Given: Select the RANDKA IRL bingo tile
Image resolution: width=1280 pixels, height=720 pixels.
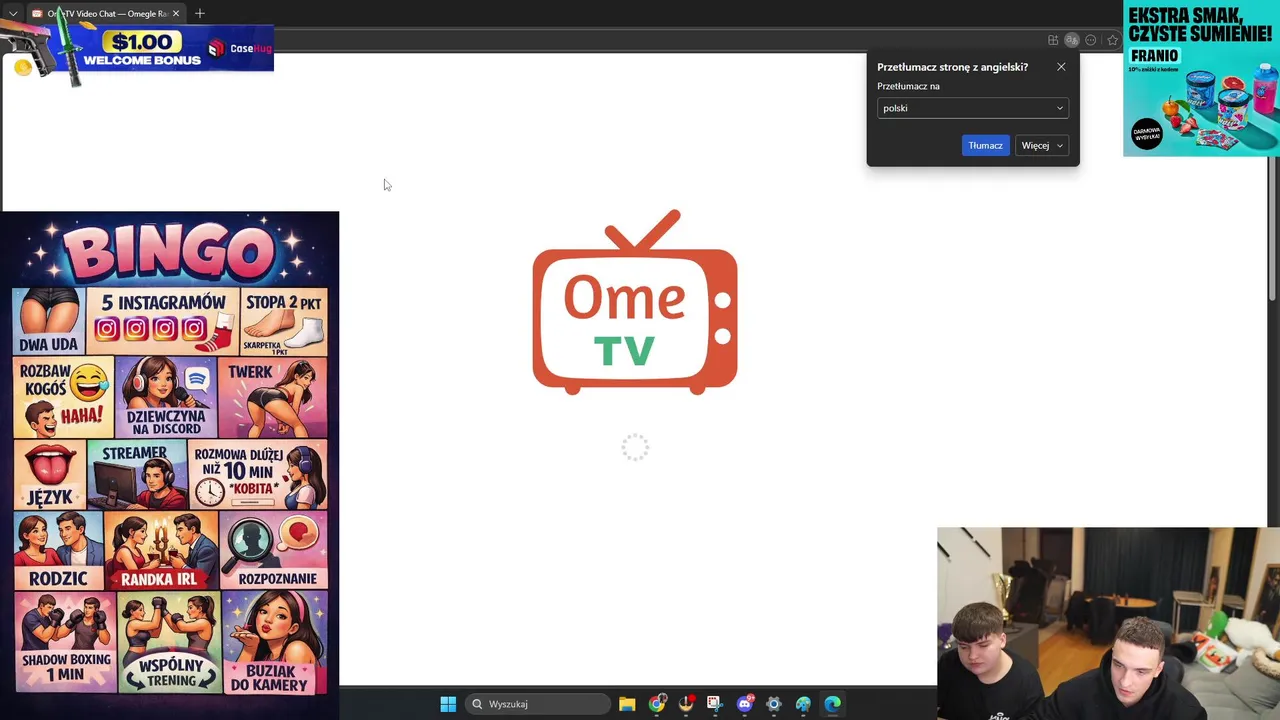Looking at the screenshot, I should pyautogui.click(x=161, y=551).
